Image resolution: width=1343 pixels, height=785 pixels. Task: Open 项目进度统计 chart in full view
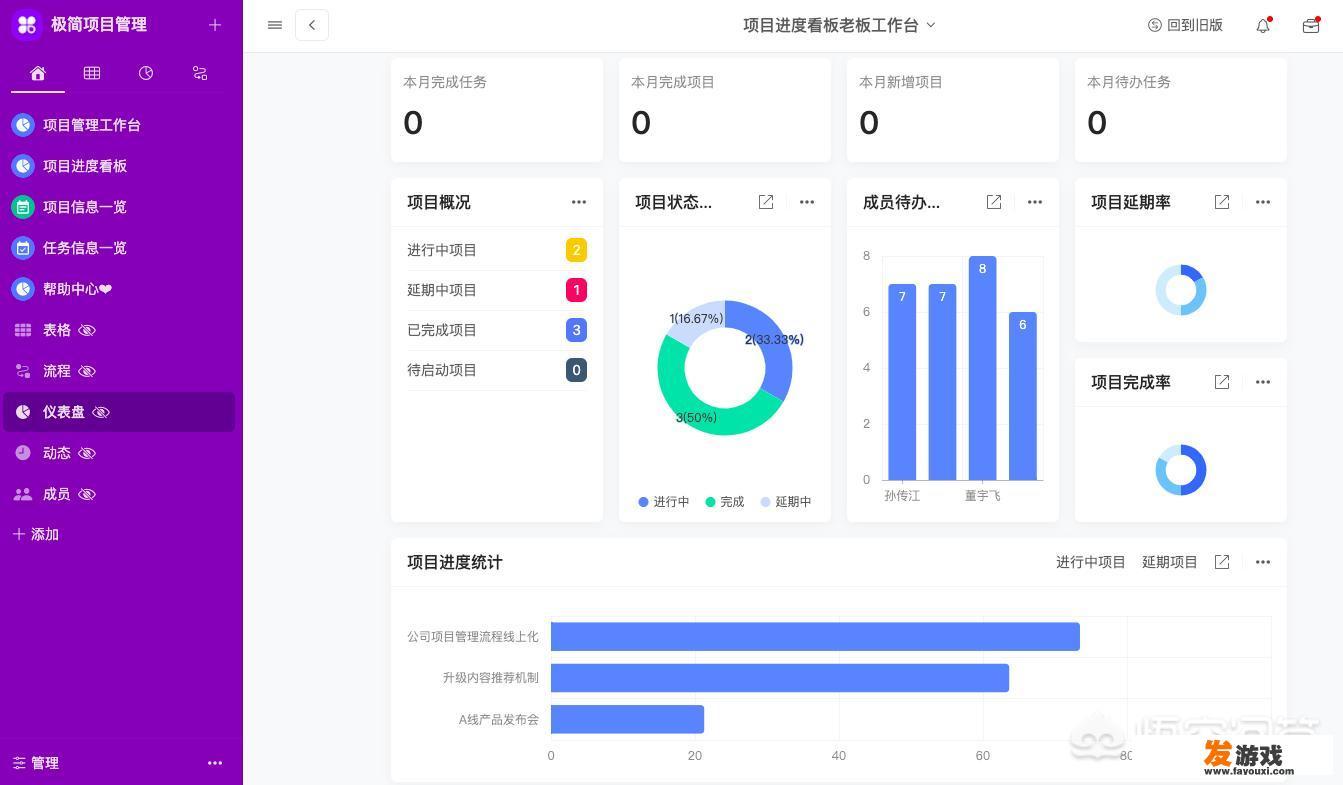click(x=1222, y=562)
